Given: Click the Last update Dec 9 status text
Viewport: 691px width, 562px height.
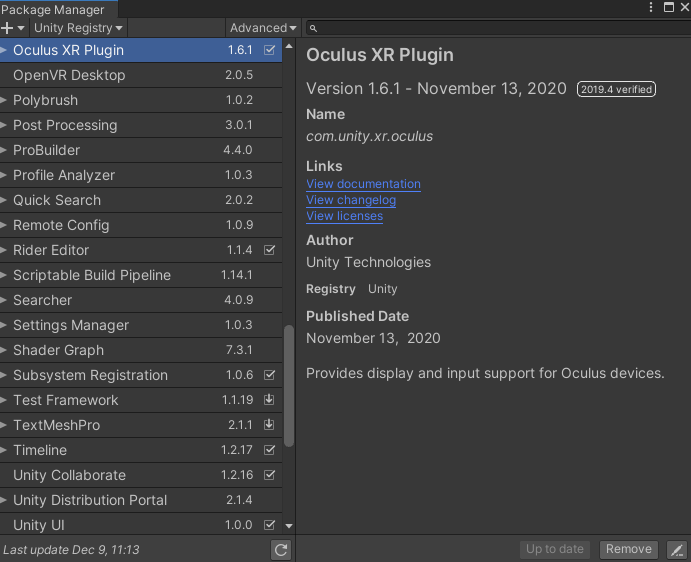Looking at the screenshot, I should coord(71,550).
